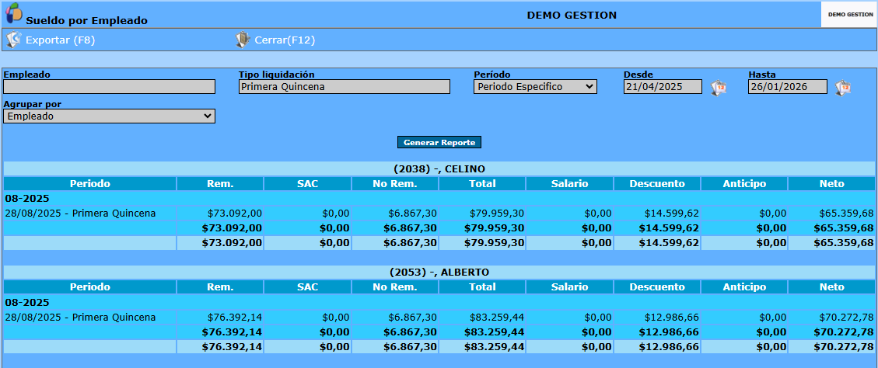
Task: Click the Cerrar(F12) text link
Action: pyautogui.click(x=284, y=40)
